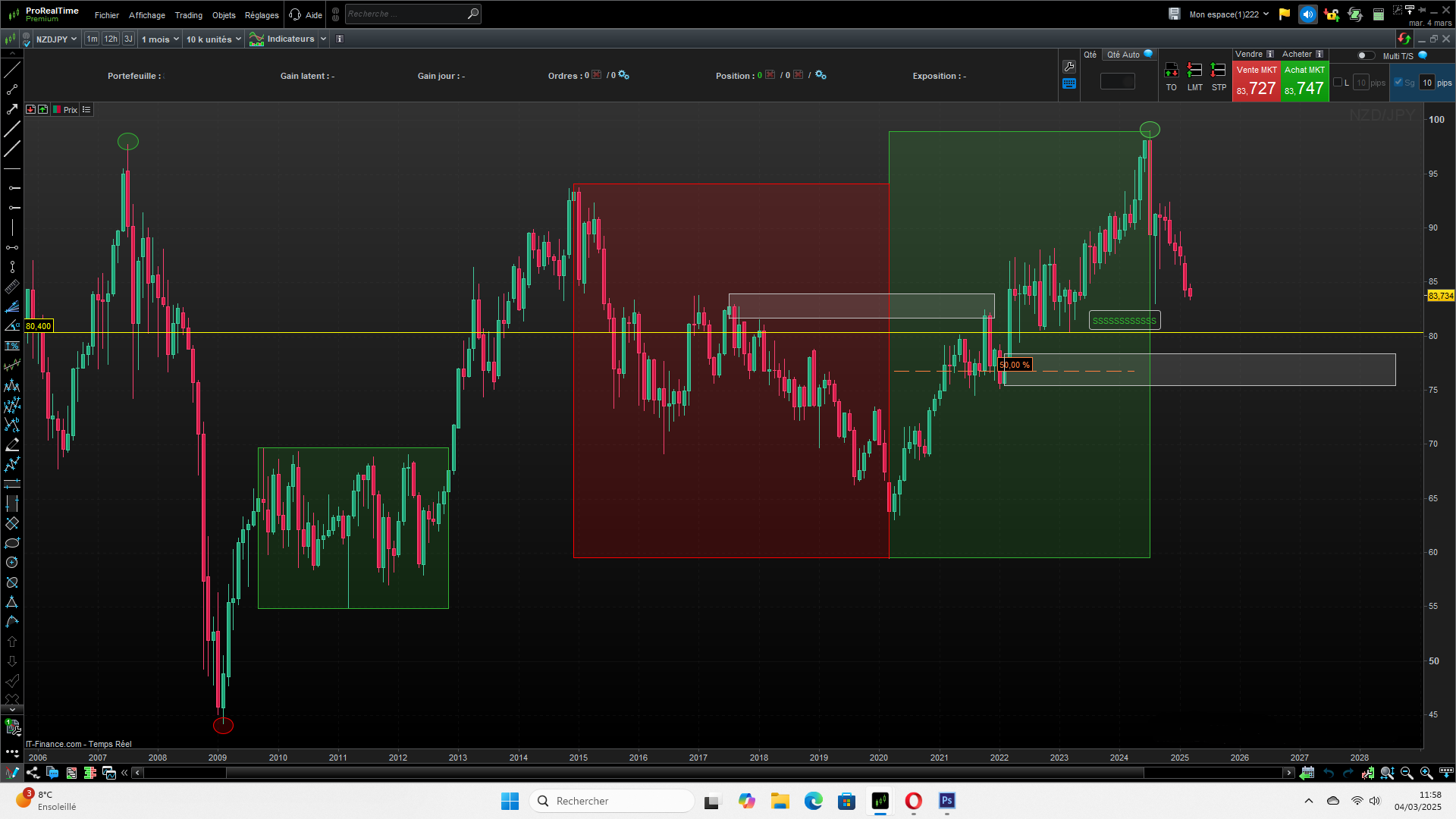
Task: Open the Affichage menu
Action: [146, 15]
